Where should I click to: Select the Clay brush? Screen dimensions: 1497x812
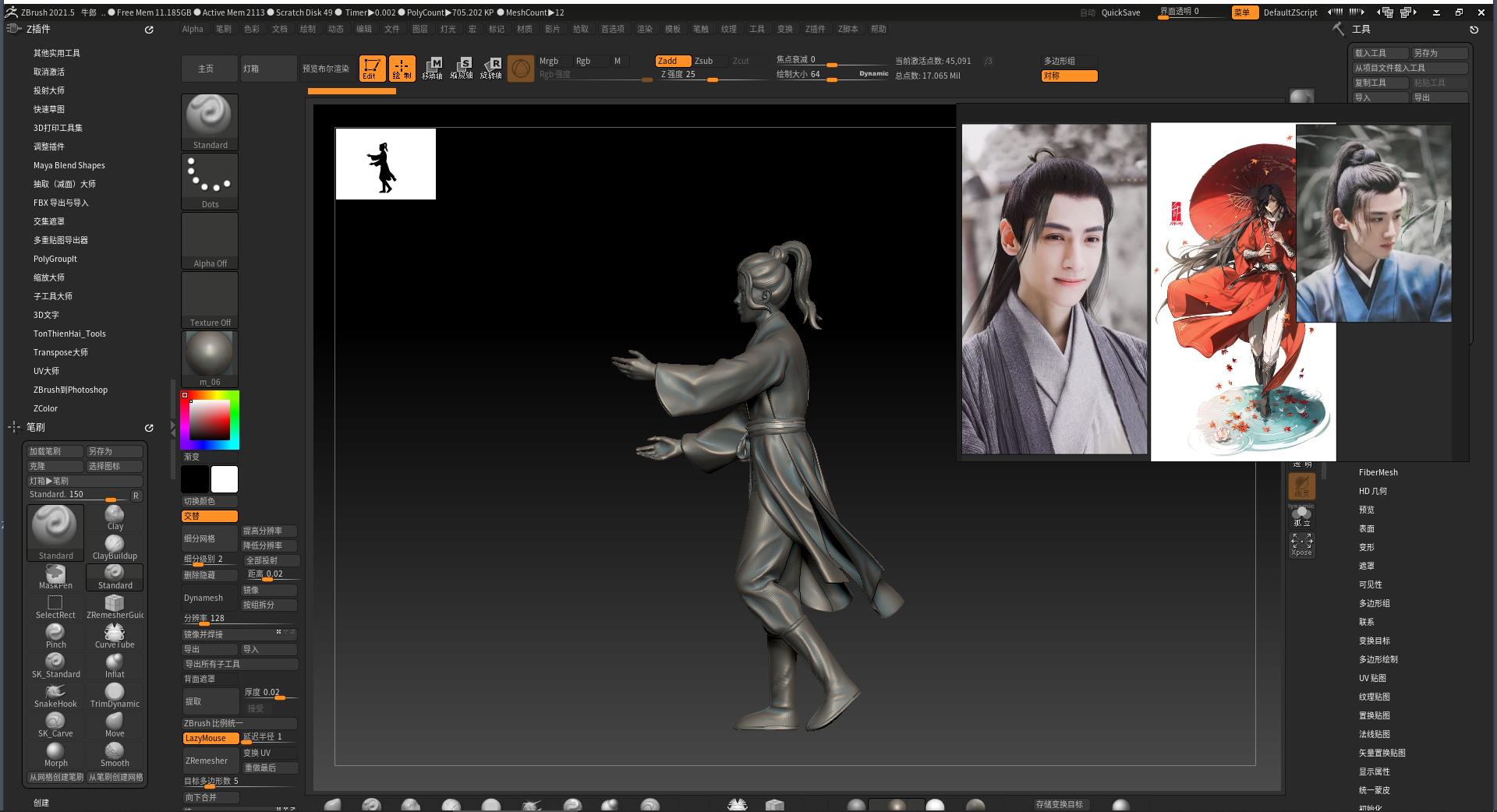(x=115, y=517)
